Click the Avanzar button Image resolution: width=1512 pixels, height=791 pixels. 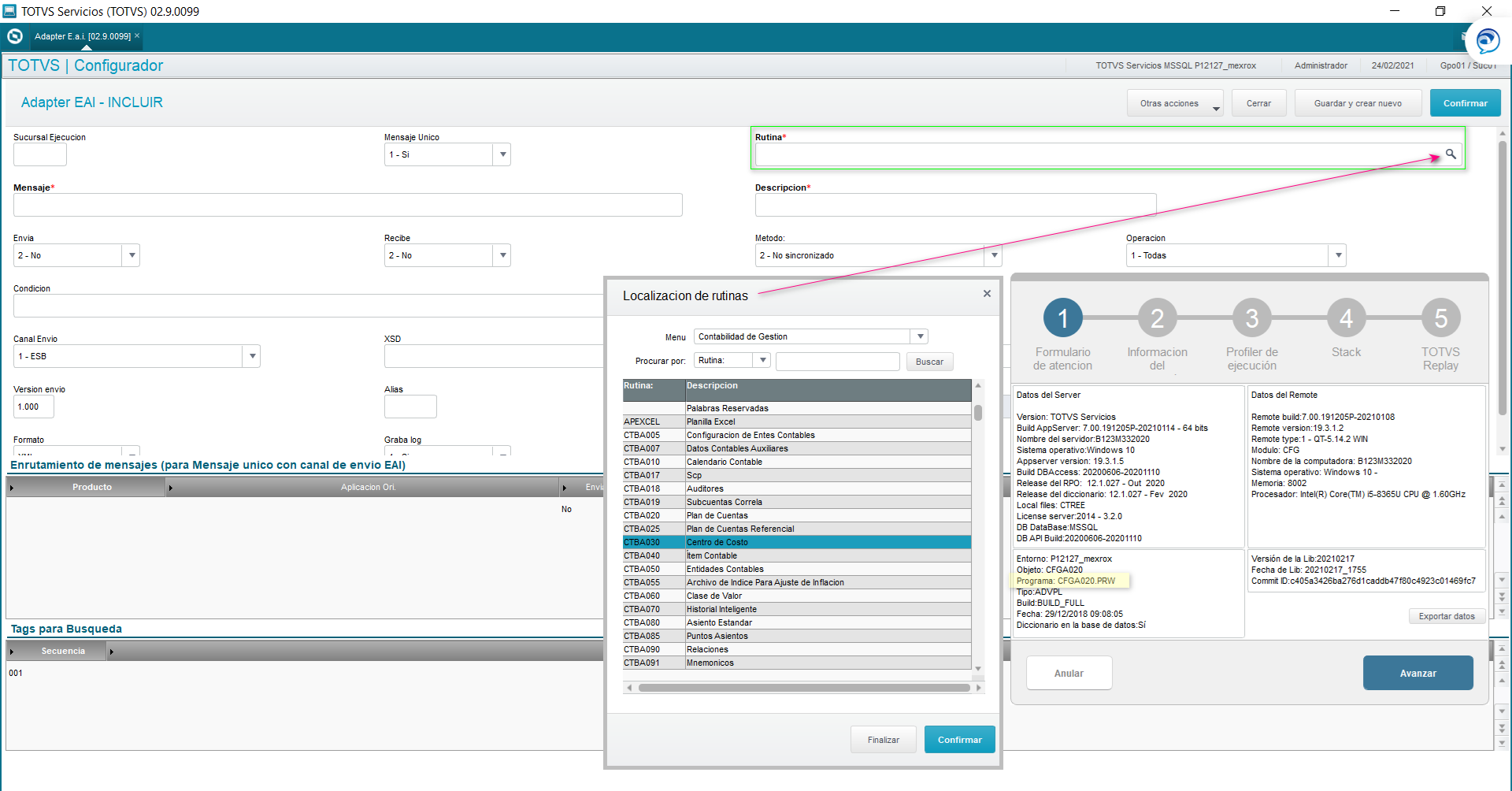pos(1417,673)
